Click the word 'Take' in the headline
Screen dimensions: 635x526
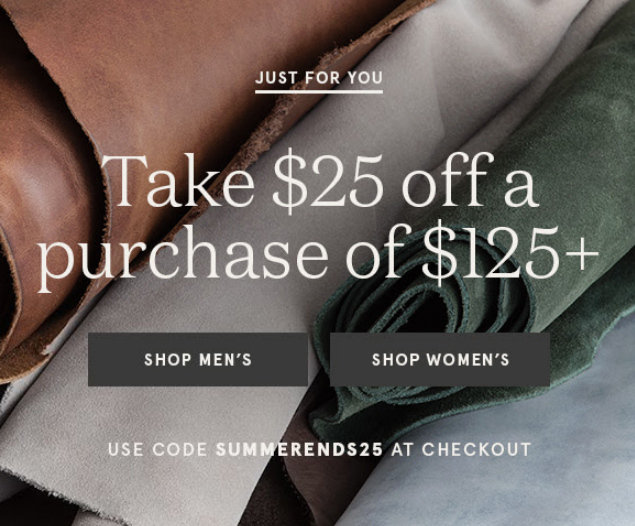coord(179,180)
